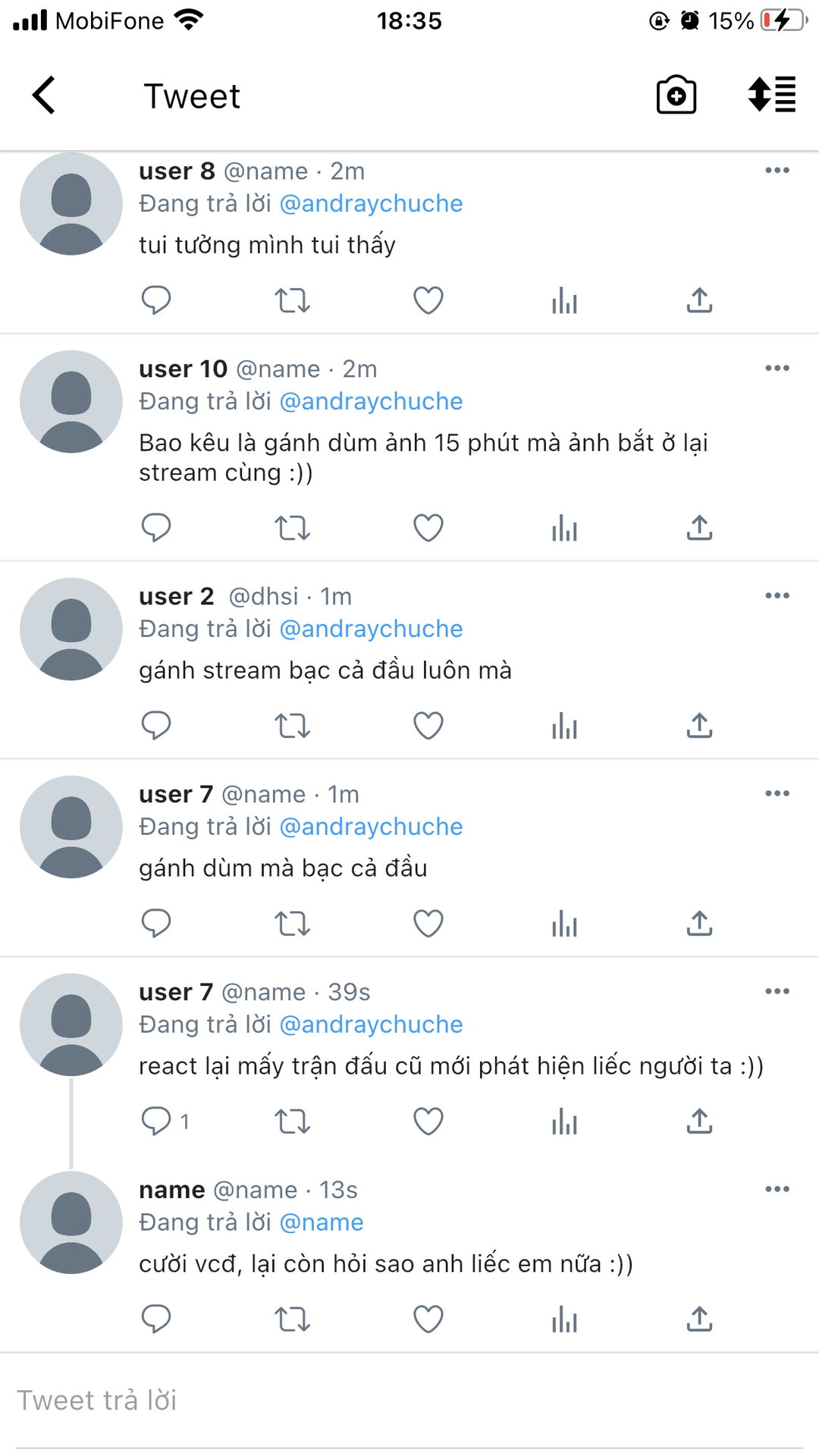This screenshot has width=819, height=1456.
Task: Like user 2's tweet
Action: click(x=428, y=726)
